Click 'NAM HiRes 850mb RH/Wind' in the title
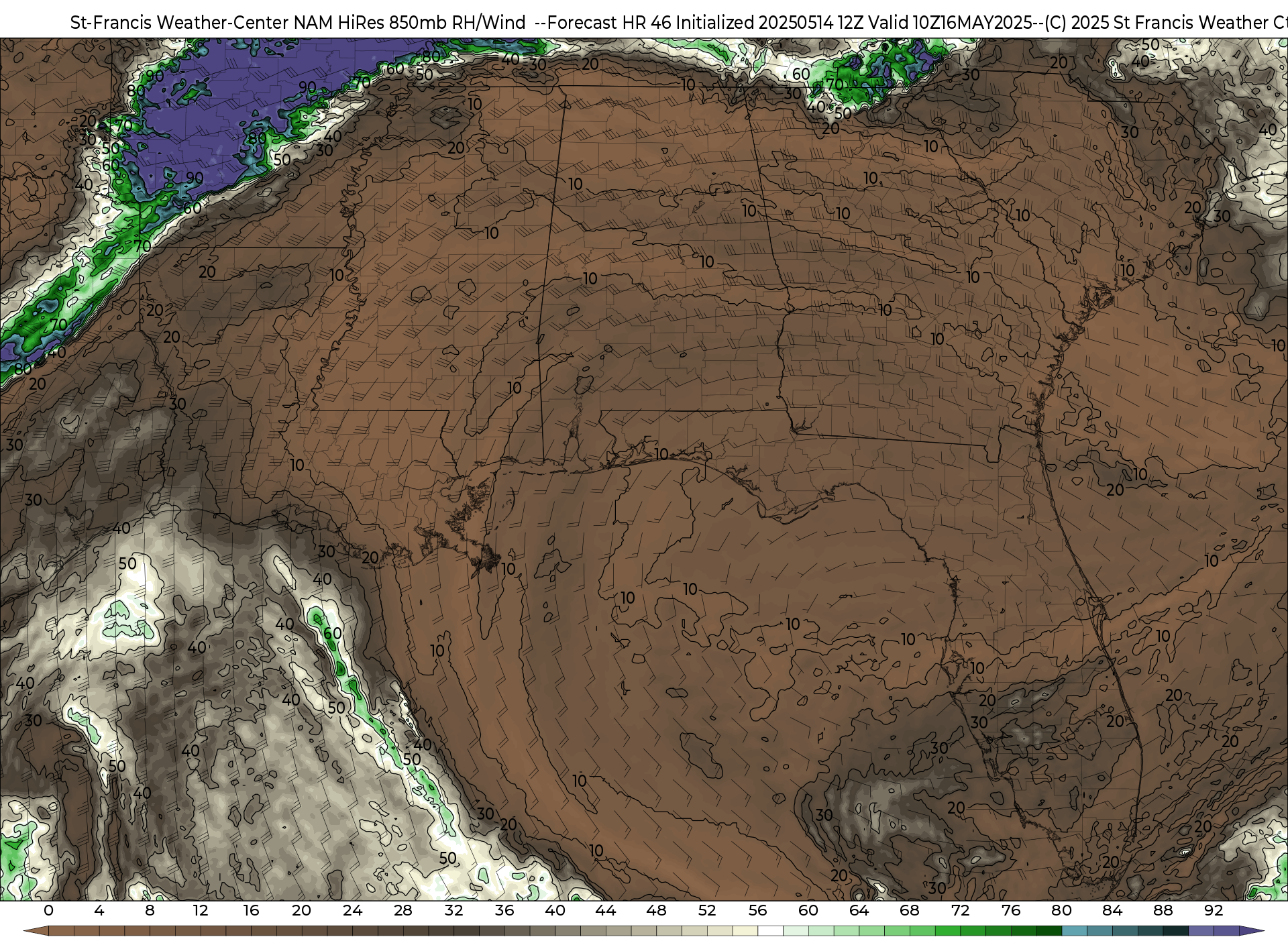 [410, 23]
